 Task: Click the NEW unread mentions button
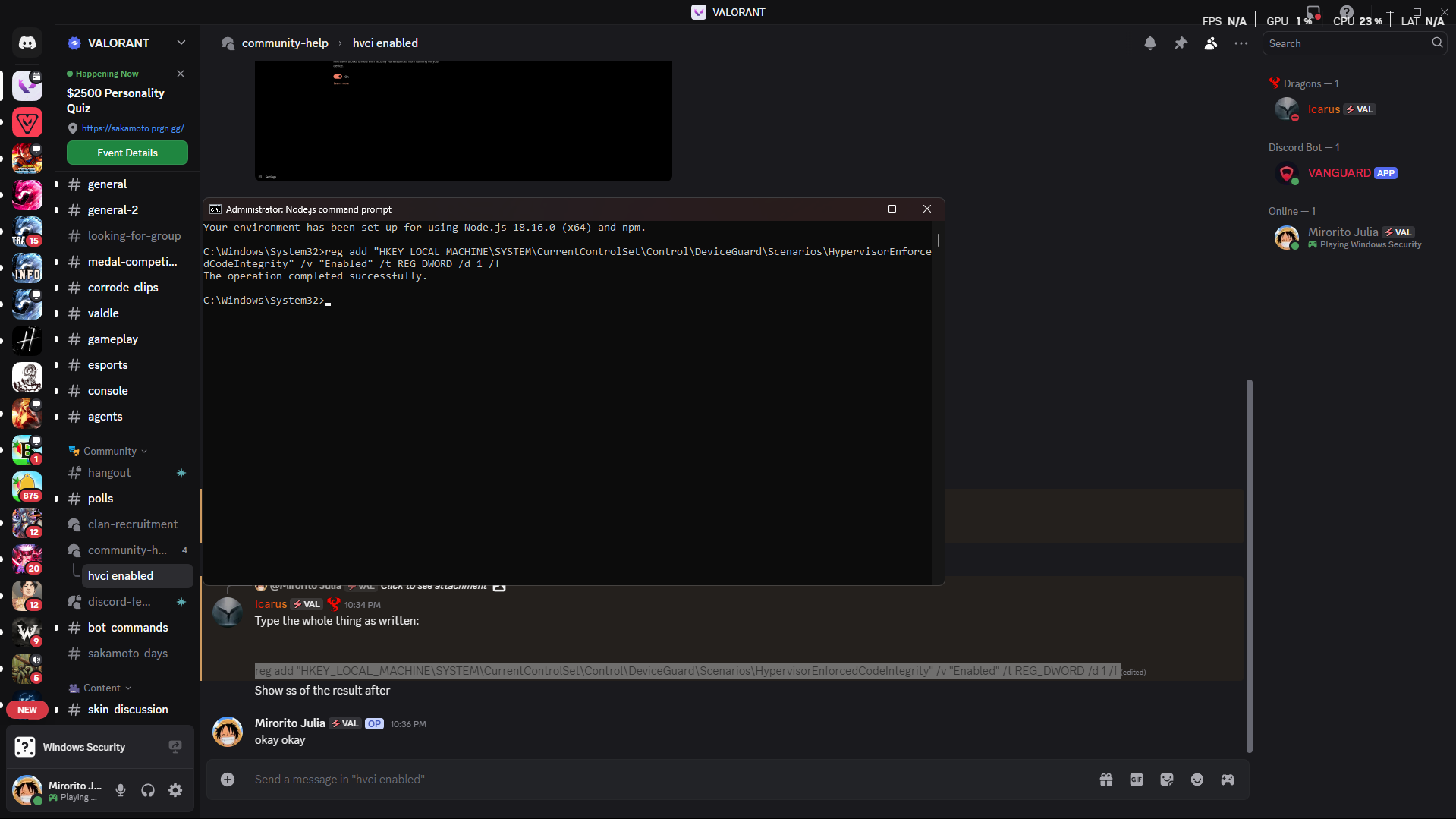click(27, 710)
